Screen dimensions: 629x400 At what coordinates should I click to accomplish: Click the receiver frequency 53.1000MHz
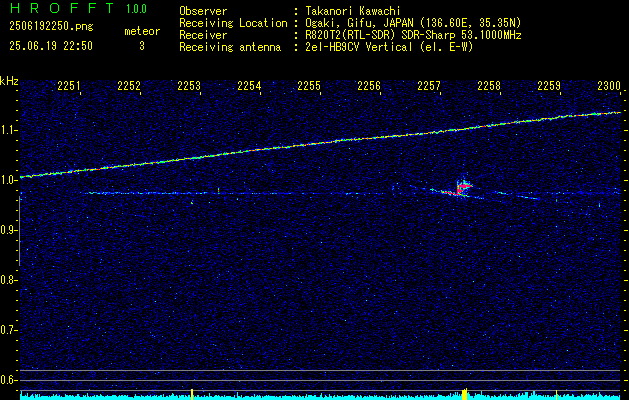[x=489, y=35]
